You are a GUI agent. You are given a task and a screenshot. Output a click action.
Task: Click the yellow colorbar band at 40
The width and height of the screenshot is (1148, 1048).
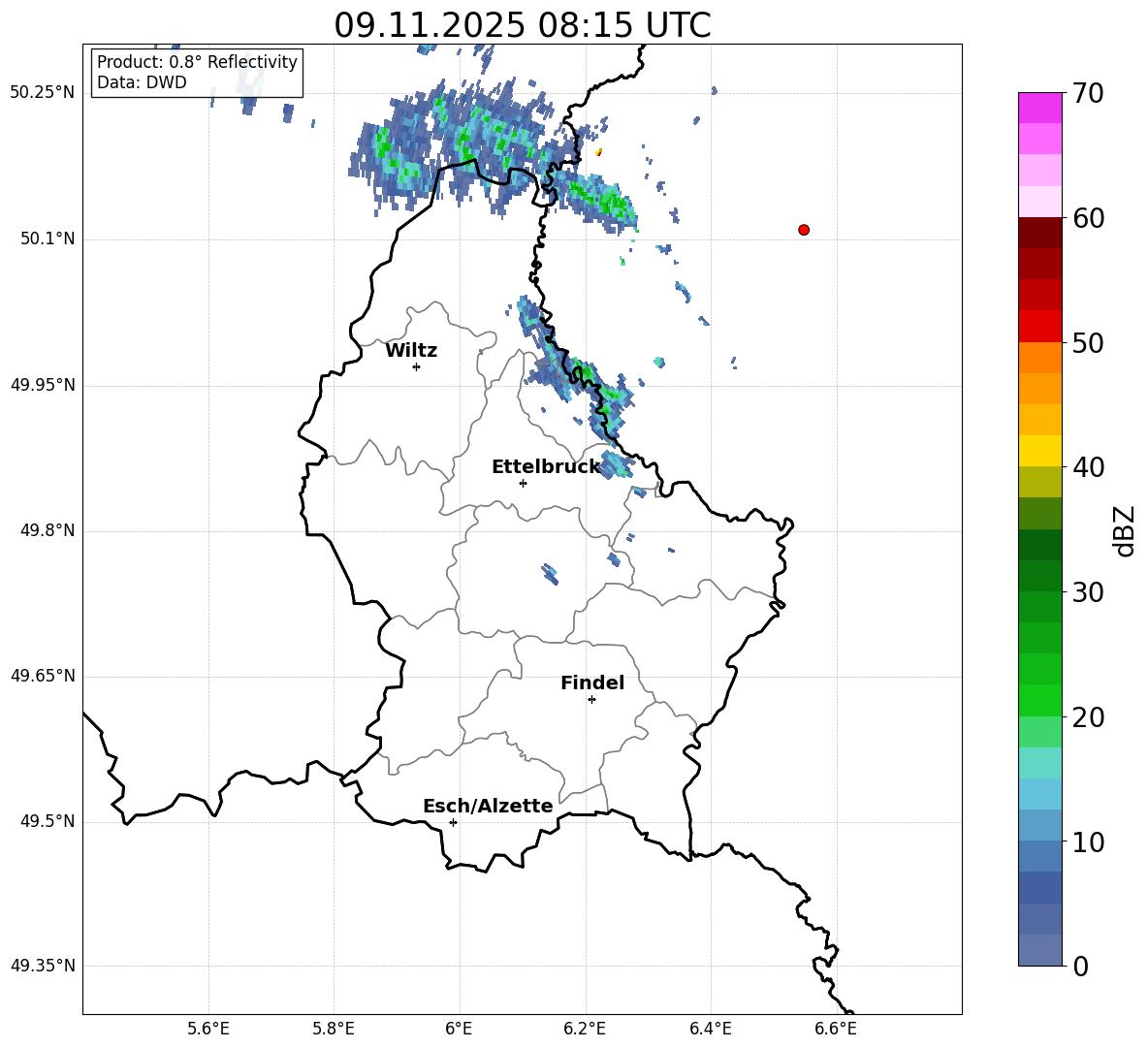pos(1040,451)
